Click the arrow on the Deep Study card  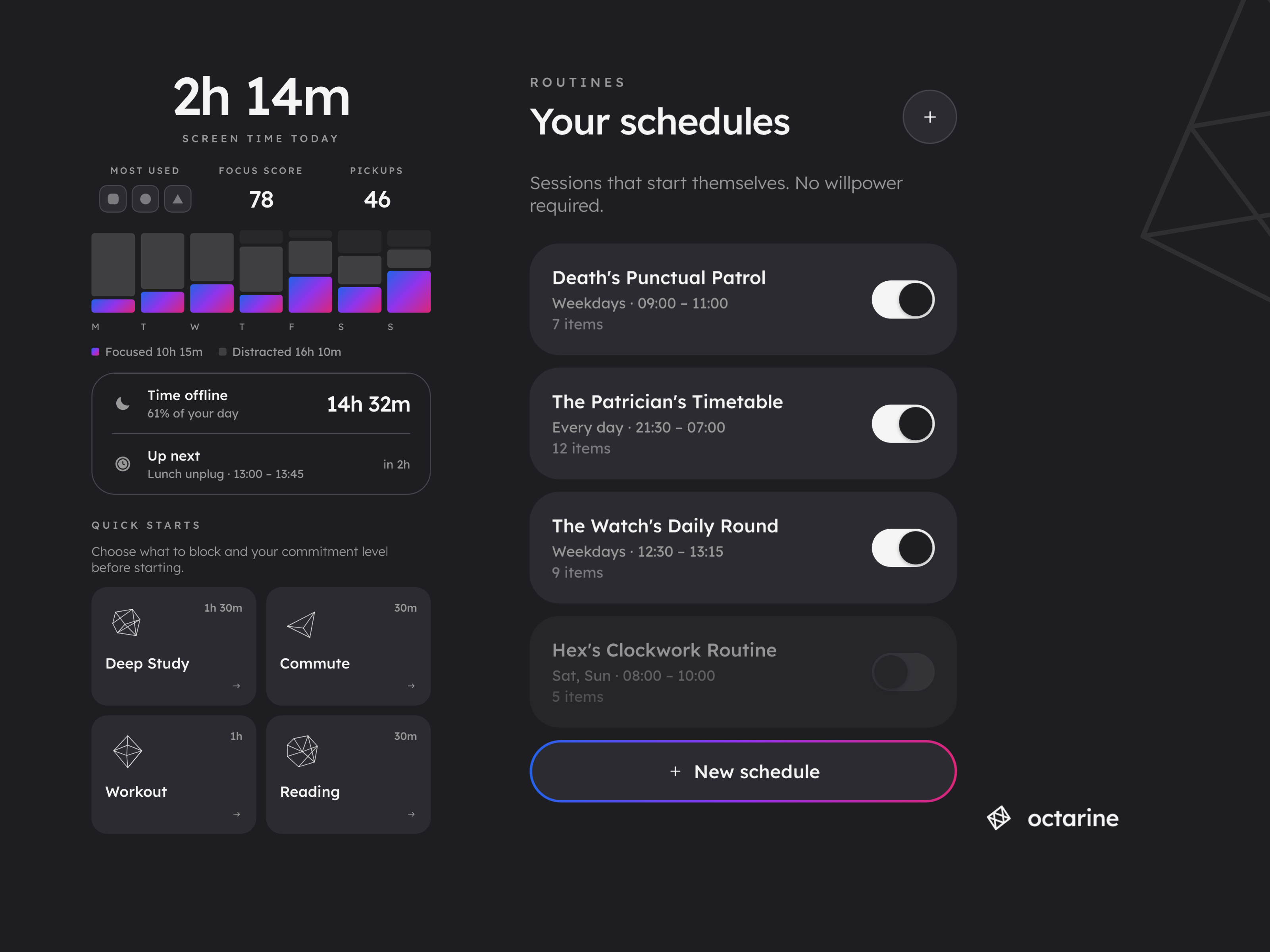(237, 686)
